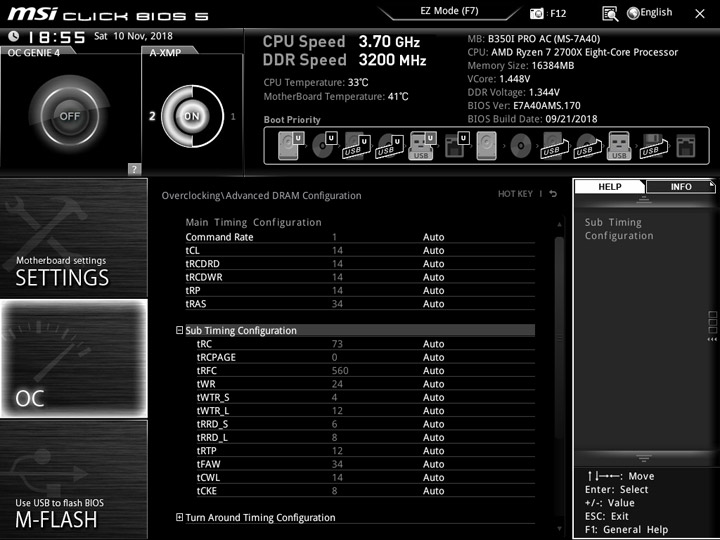Choose A-XMP profile 2
Image resolution: width=720 pixels, height=540 pixels.
pyautogui.click(x=152, y=116)
